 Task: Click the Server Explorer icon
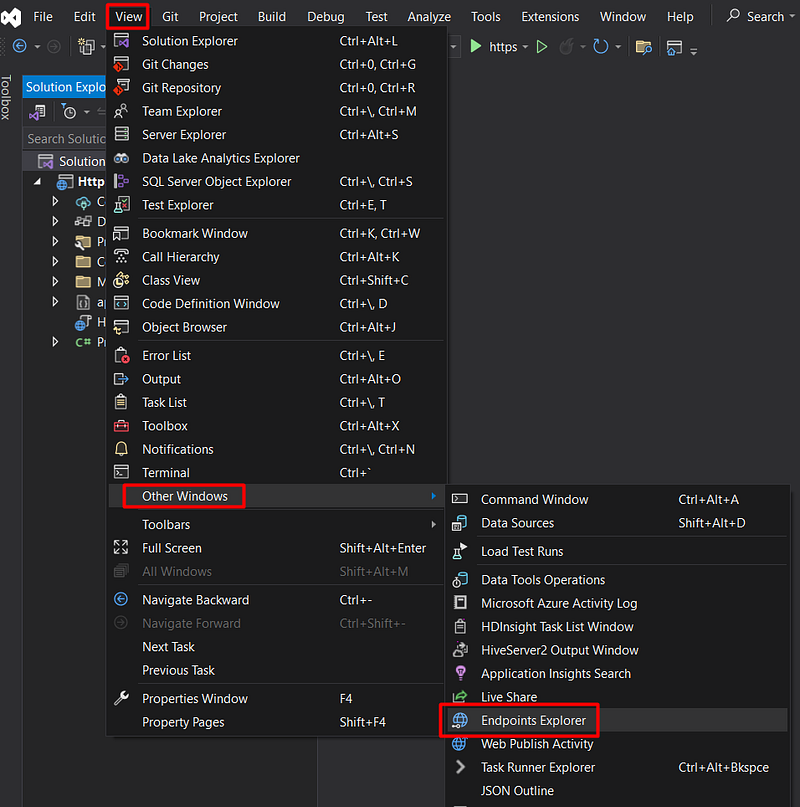pos(121,134)
